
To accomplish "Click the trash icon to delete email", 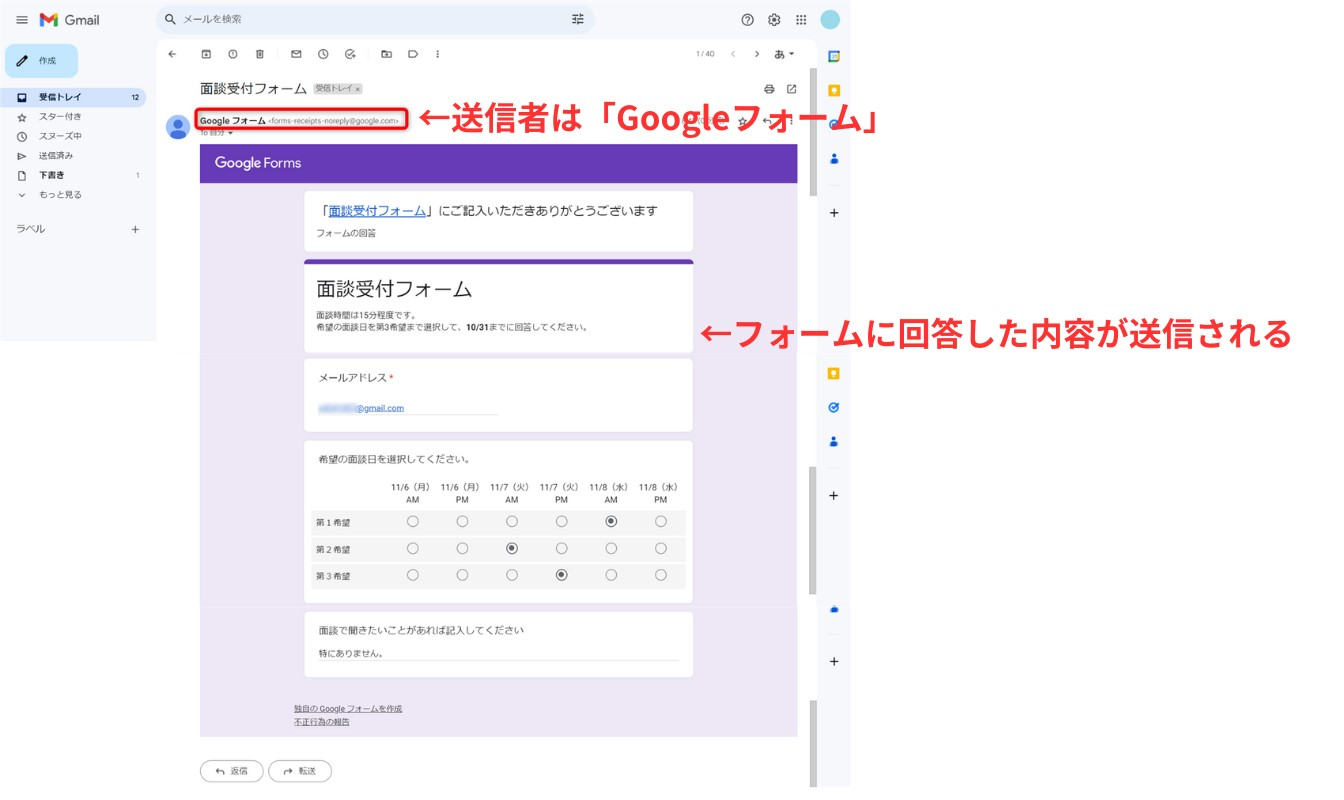I will point(259,54).
